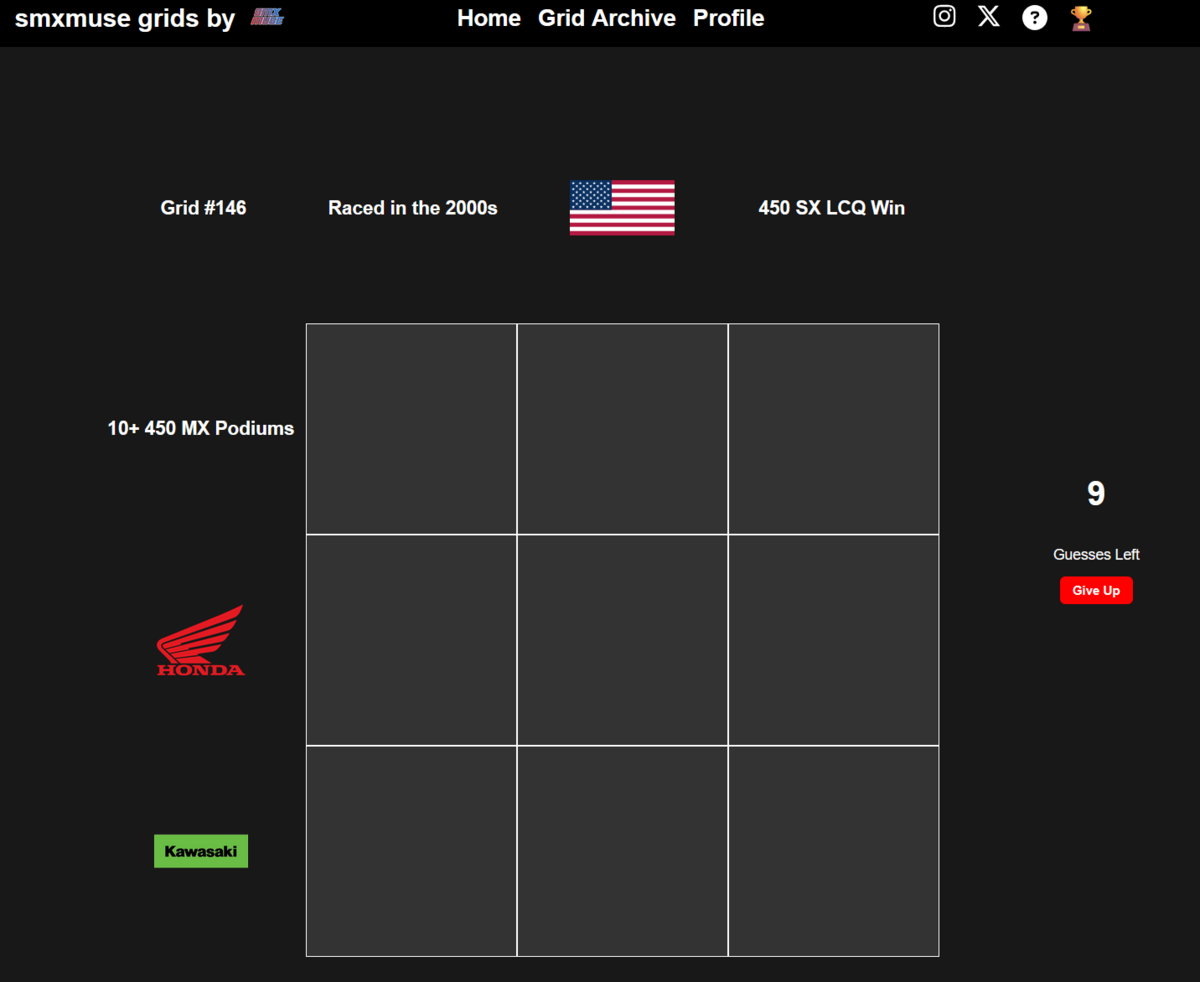1200x982 pixels.
Task: Select cell for 10+ MX Podiums and 2000s
Action: (411, 429)
